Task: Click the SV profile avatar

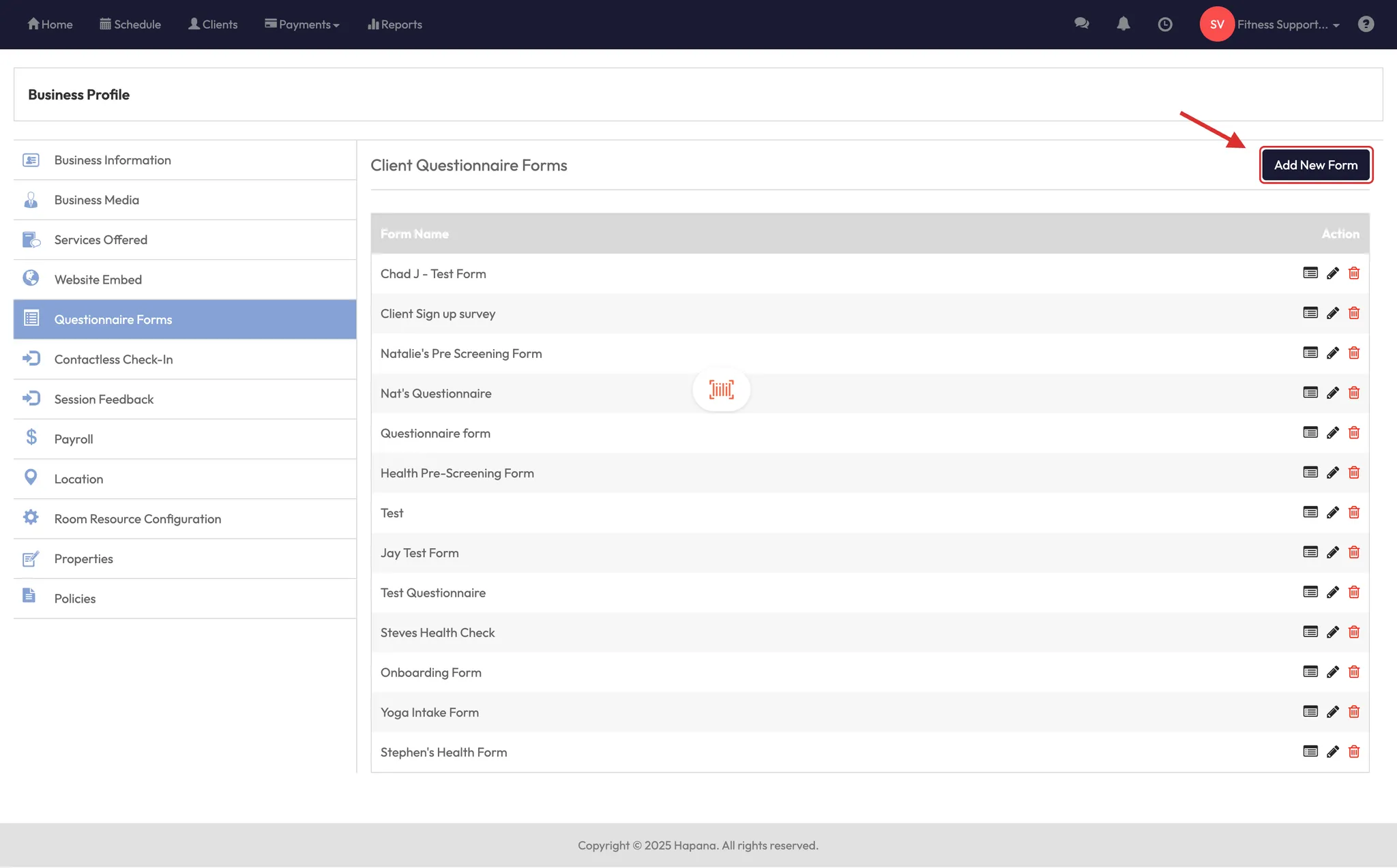Action: click(1217, 25)
